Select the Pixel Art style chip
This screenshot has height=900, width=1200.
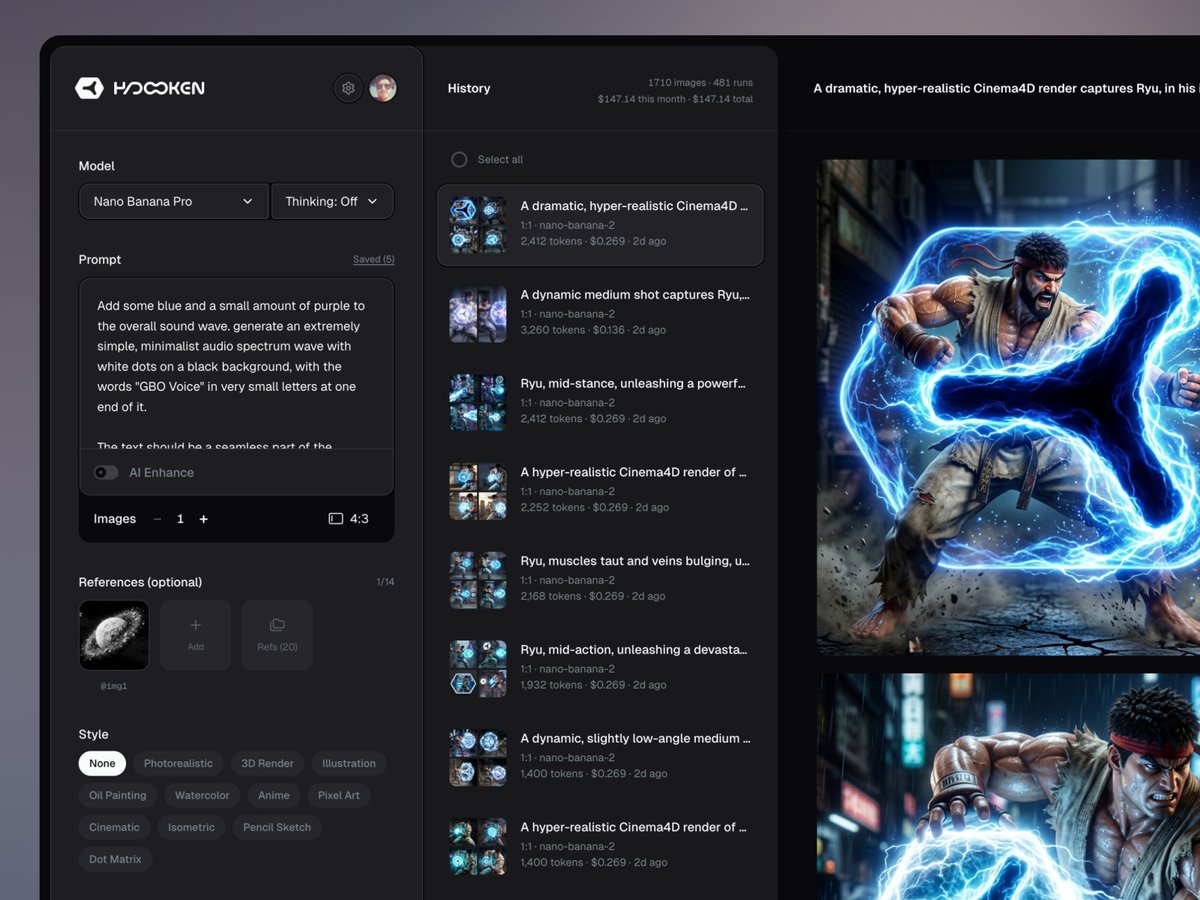339,795
